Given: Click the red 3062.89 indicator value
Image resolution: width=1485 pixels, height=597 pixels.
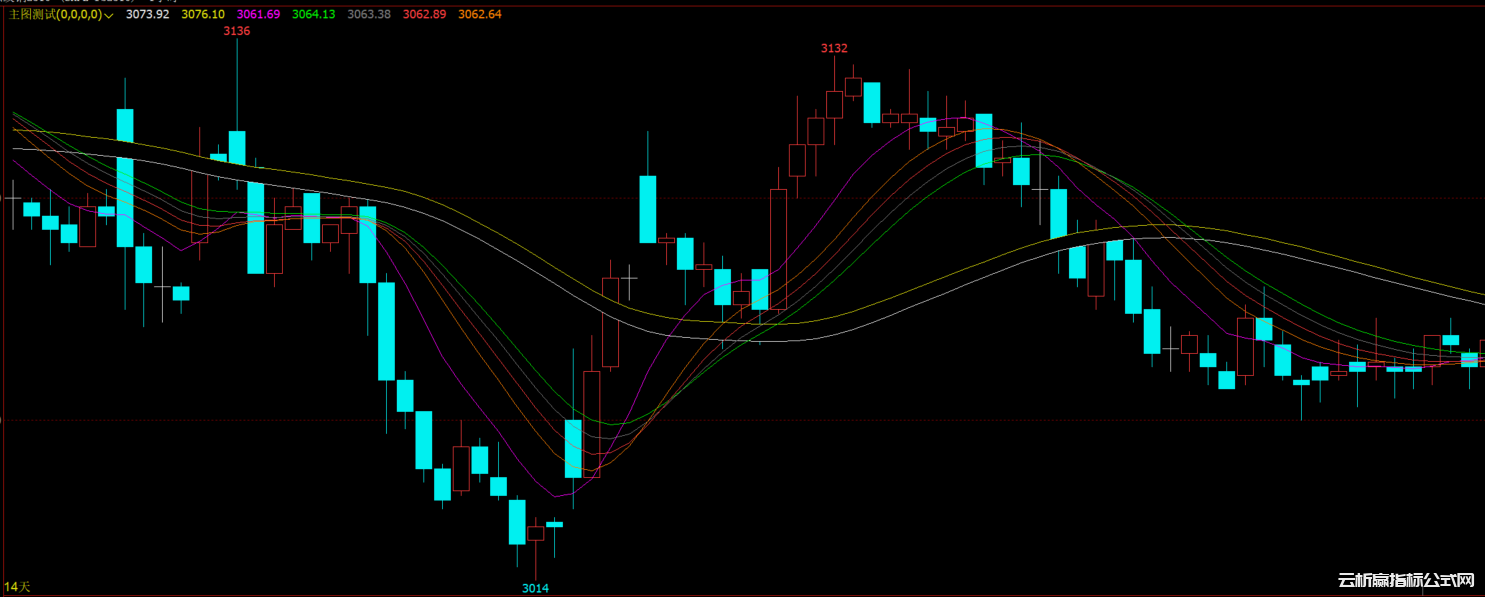Looking at the screenshot, I should (x=424, y=15).
